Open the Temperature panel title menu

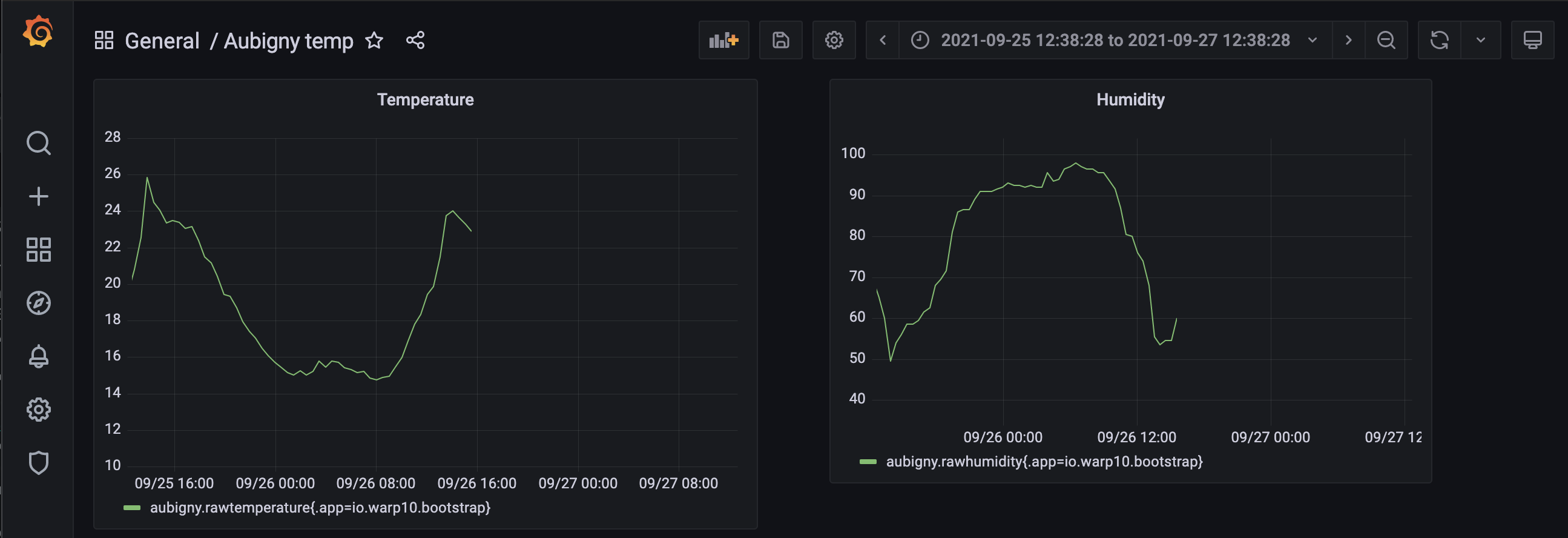[x=425, y=99]
